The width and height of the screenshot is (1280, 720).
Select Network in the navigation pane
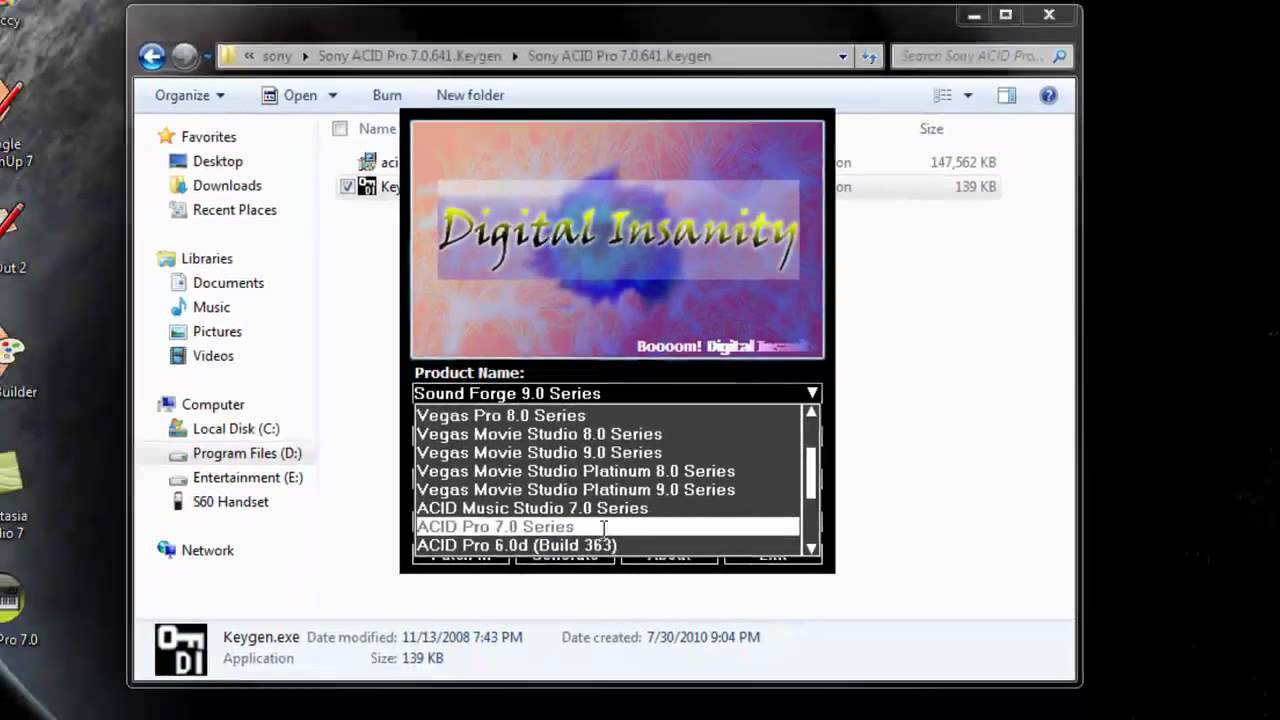point(207,550)
